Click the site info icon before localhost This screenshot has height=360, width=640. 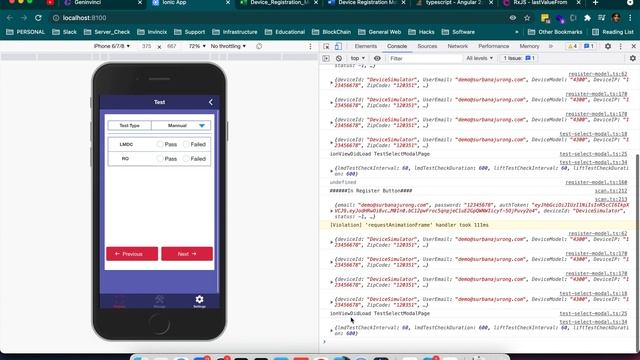click(56, 18)
